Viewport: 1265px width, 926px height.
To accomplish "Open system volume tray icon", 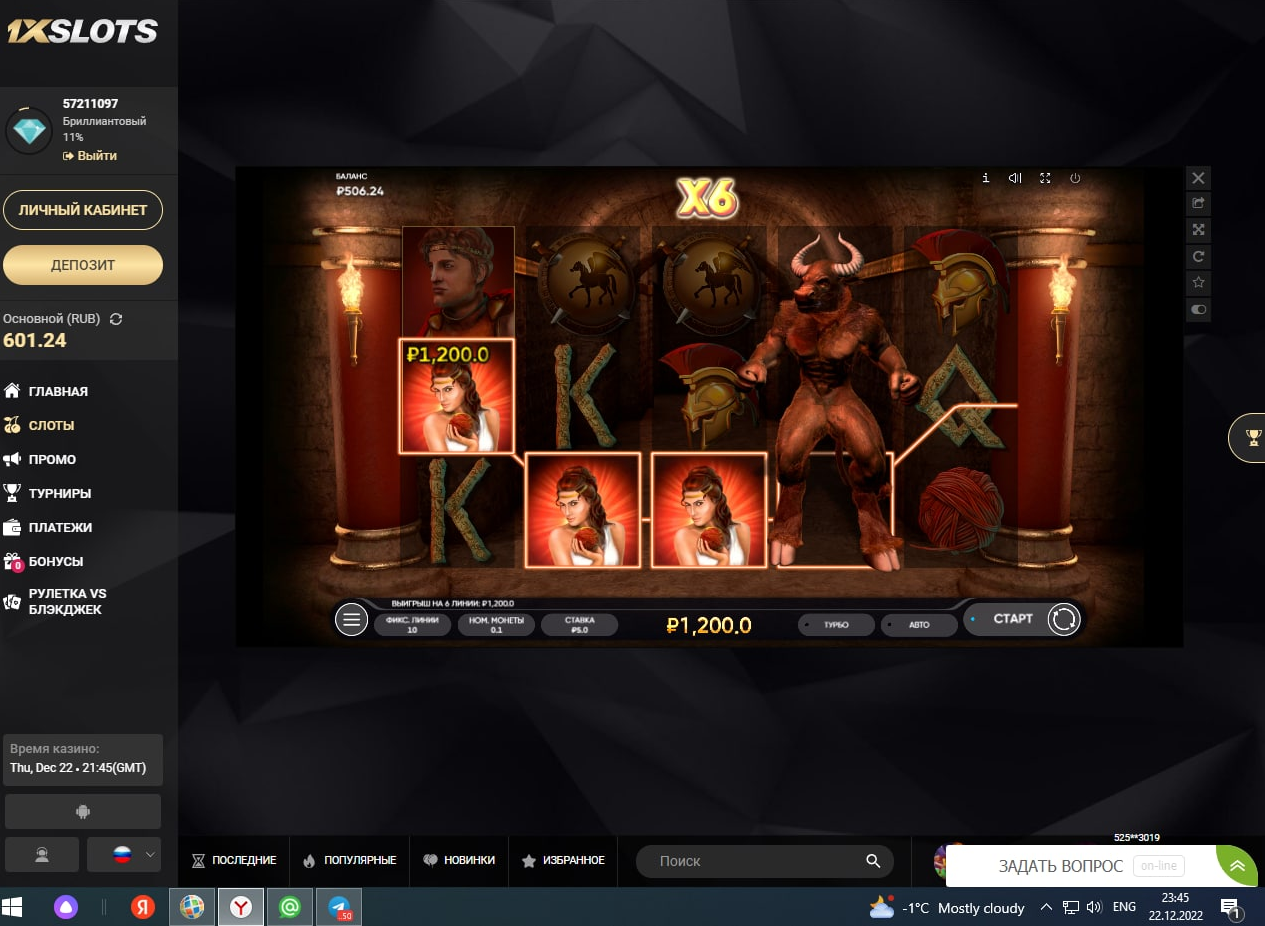I will point(1094,908).
